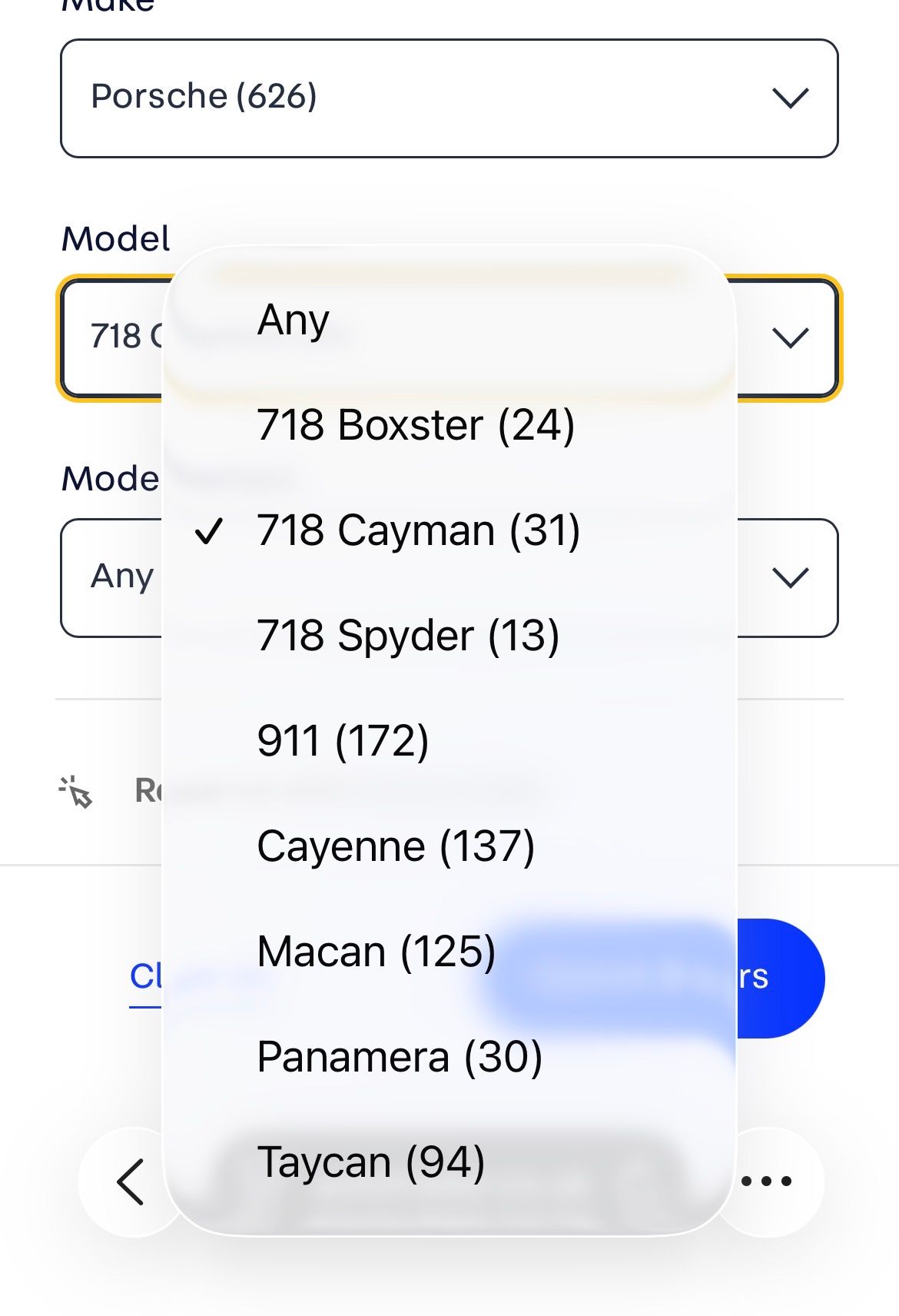Tap the browser back arrow icon
The width and height of the screenshot is (899, 1316).
(131, 1181)
